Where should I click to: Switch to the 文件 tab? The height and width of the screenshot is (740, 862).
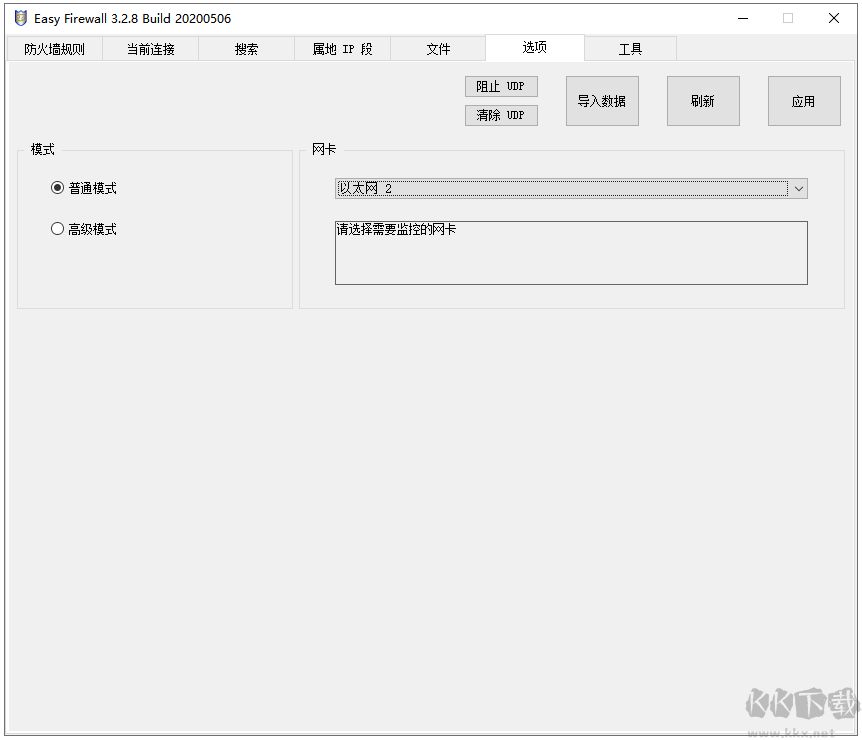(x=438, y=48)
